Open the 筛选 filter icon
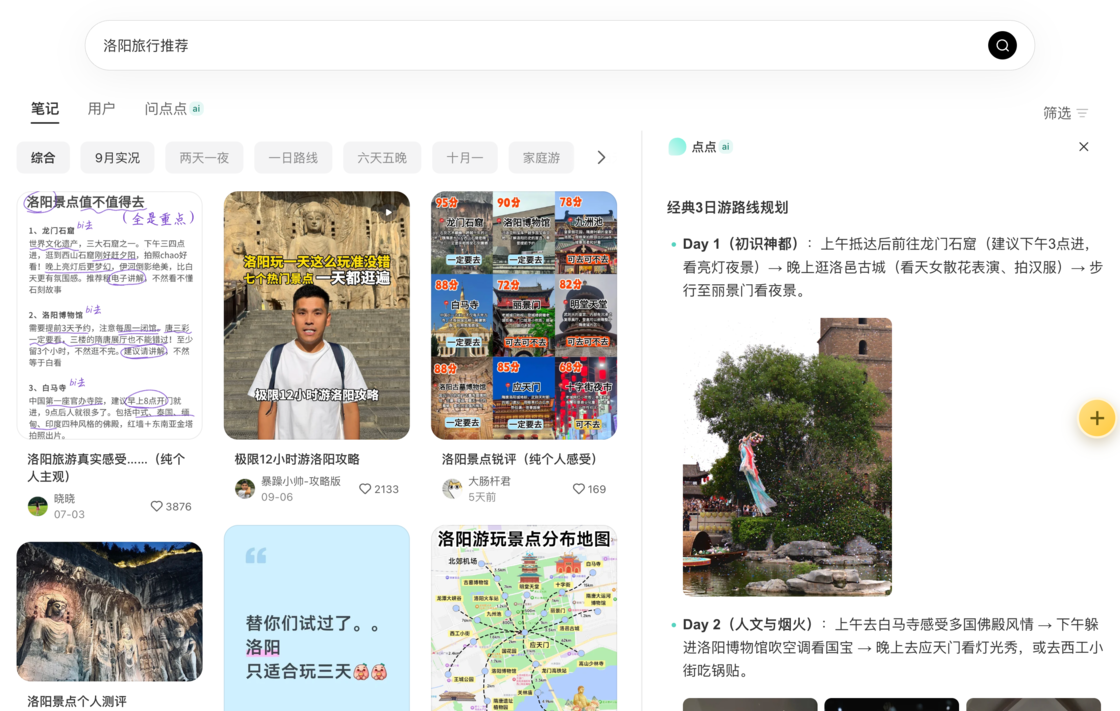The height and width of the screenshot is (711, 1120). [1082, 113]
